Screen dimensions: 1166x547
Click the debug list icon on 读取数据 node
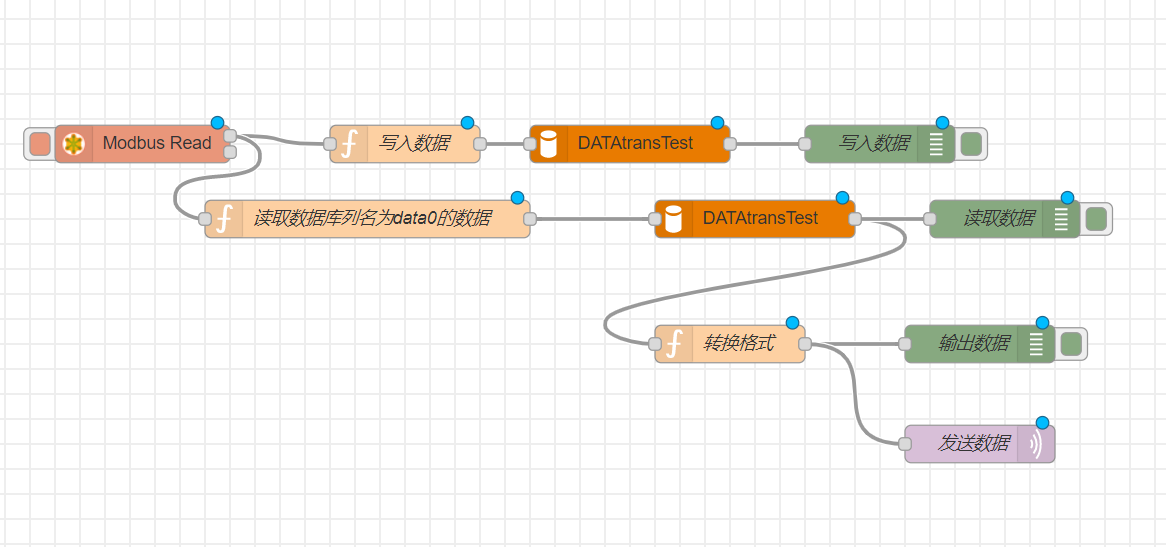(1061, 219)
